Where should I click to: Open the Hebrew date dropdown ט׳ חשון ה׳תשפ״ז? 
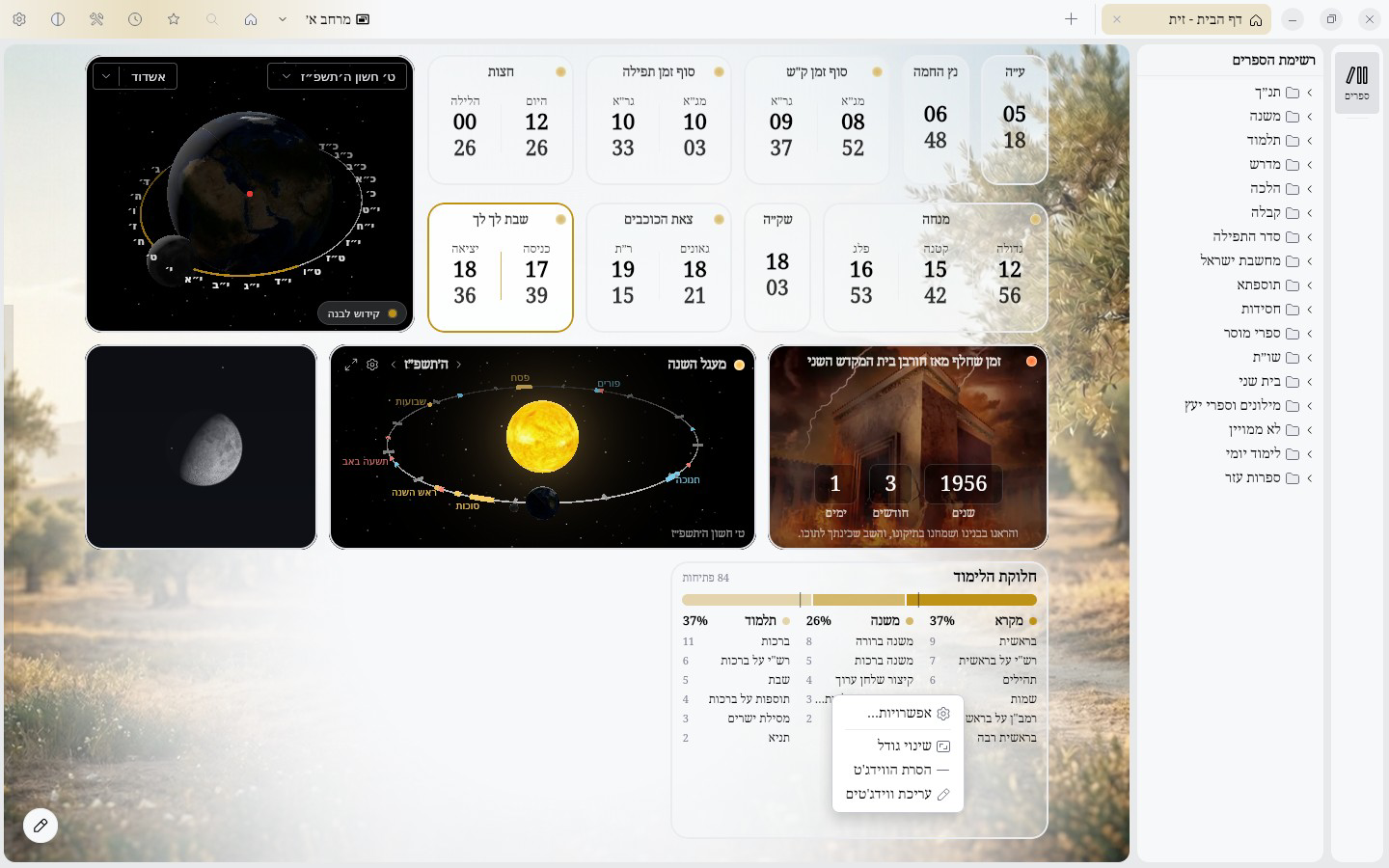tap(337, 76)
